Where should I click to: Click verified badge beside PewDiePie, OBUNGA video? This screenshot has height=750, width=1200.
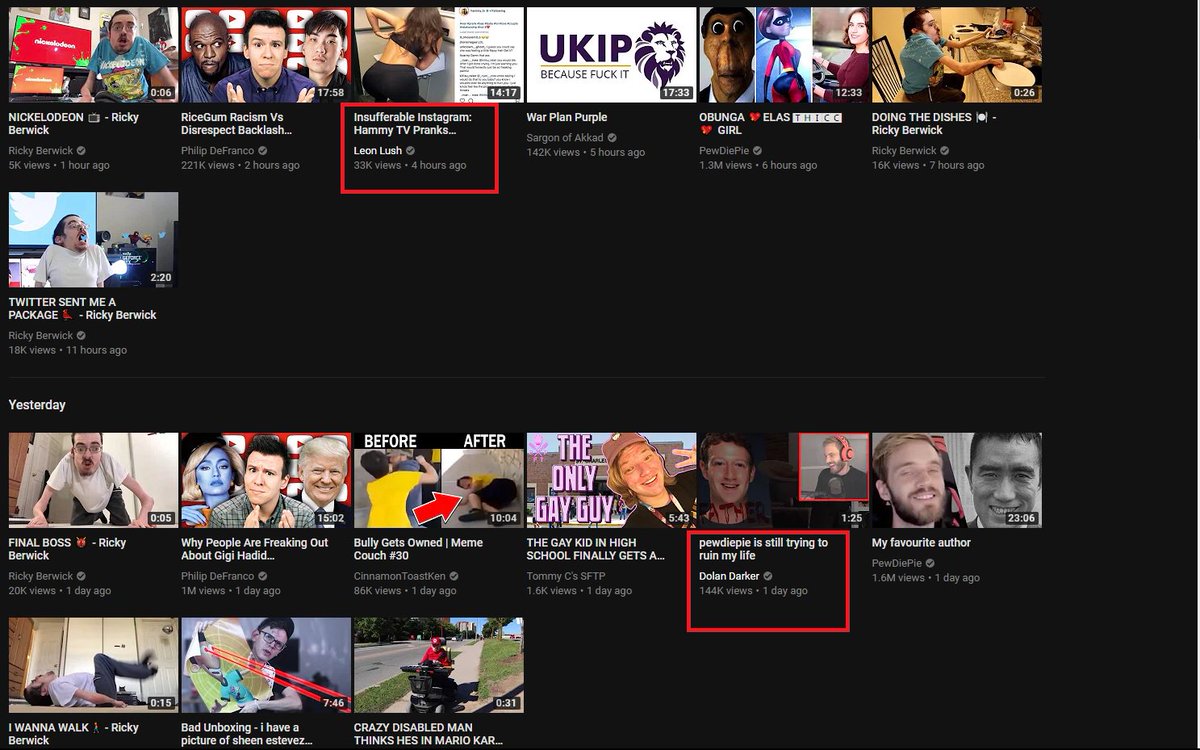tap(759, 151)
